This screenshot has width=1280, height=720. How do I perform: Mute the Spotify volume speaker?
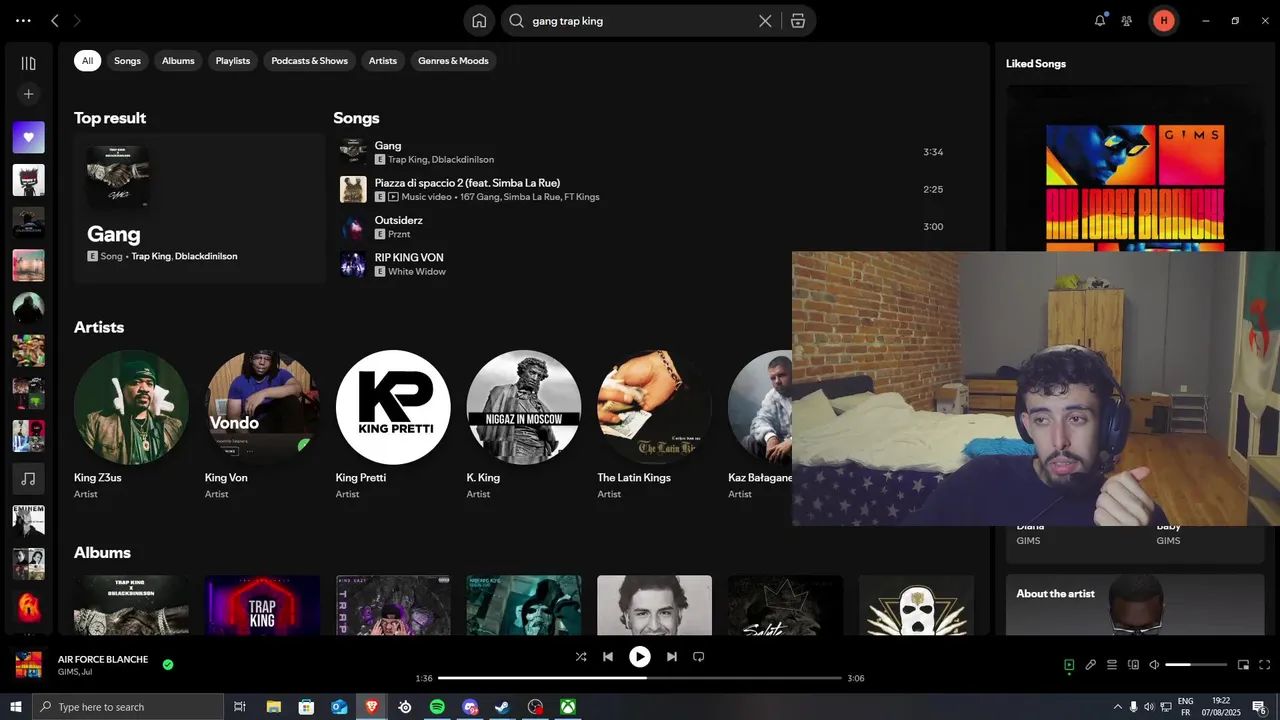point(1154,665)
